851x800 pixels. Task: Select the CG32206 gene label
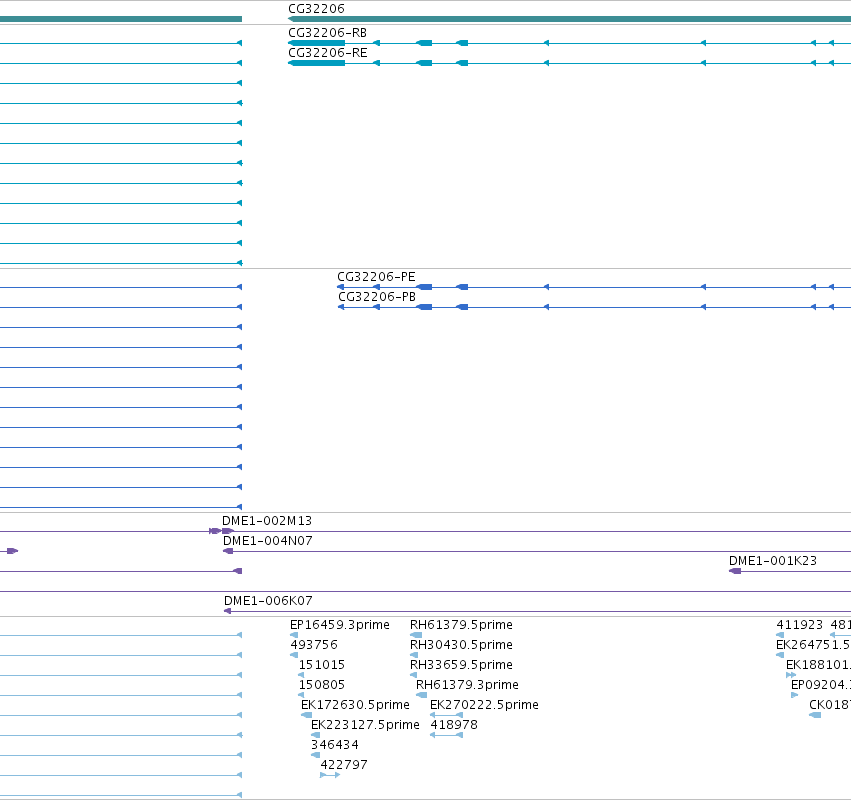[316, 9]
